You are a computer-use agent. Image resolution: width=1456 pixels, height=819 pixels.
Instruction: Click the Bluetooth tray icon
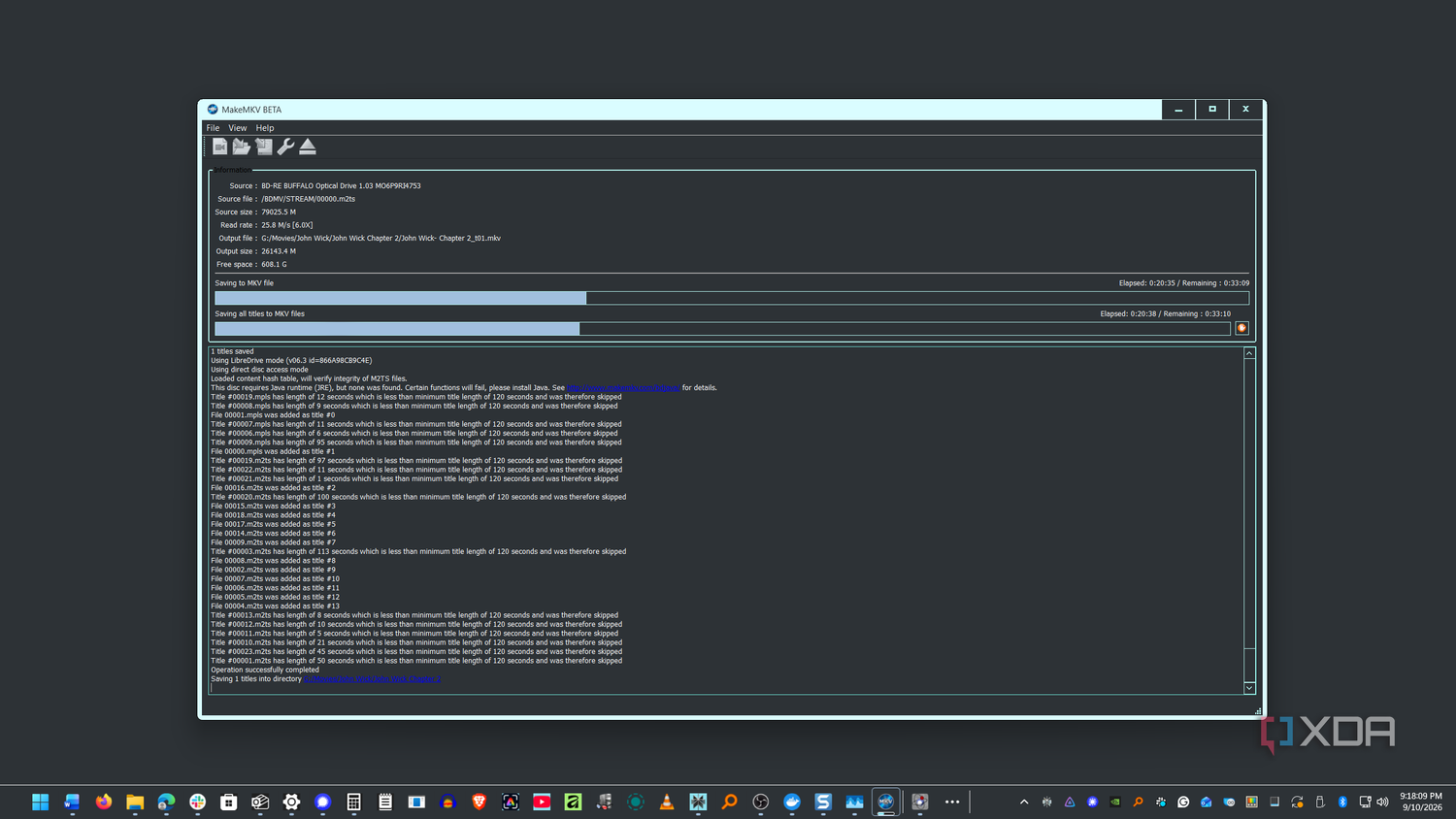click(x=1343, y=802)
